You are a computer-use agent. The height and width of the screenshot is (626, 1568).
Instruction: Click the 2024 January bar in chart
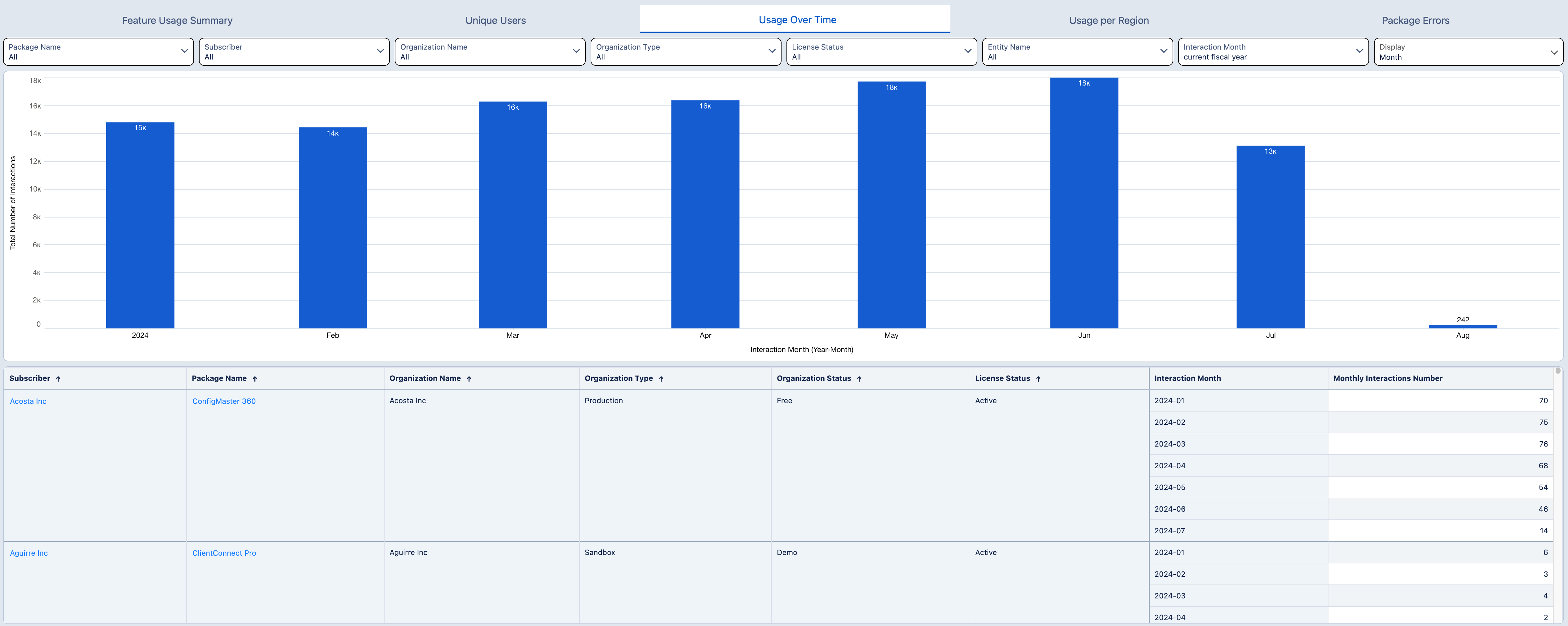tap(140, 225)
